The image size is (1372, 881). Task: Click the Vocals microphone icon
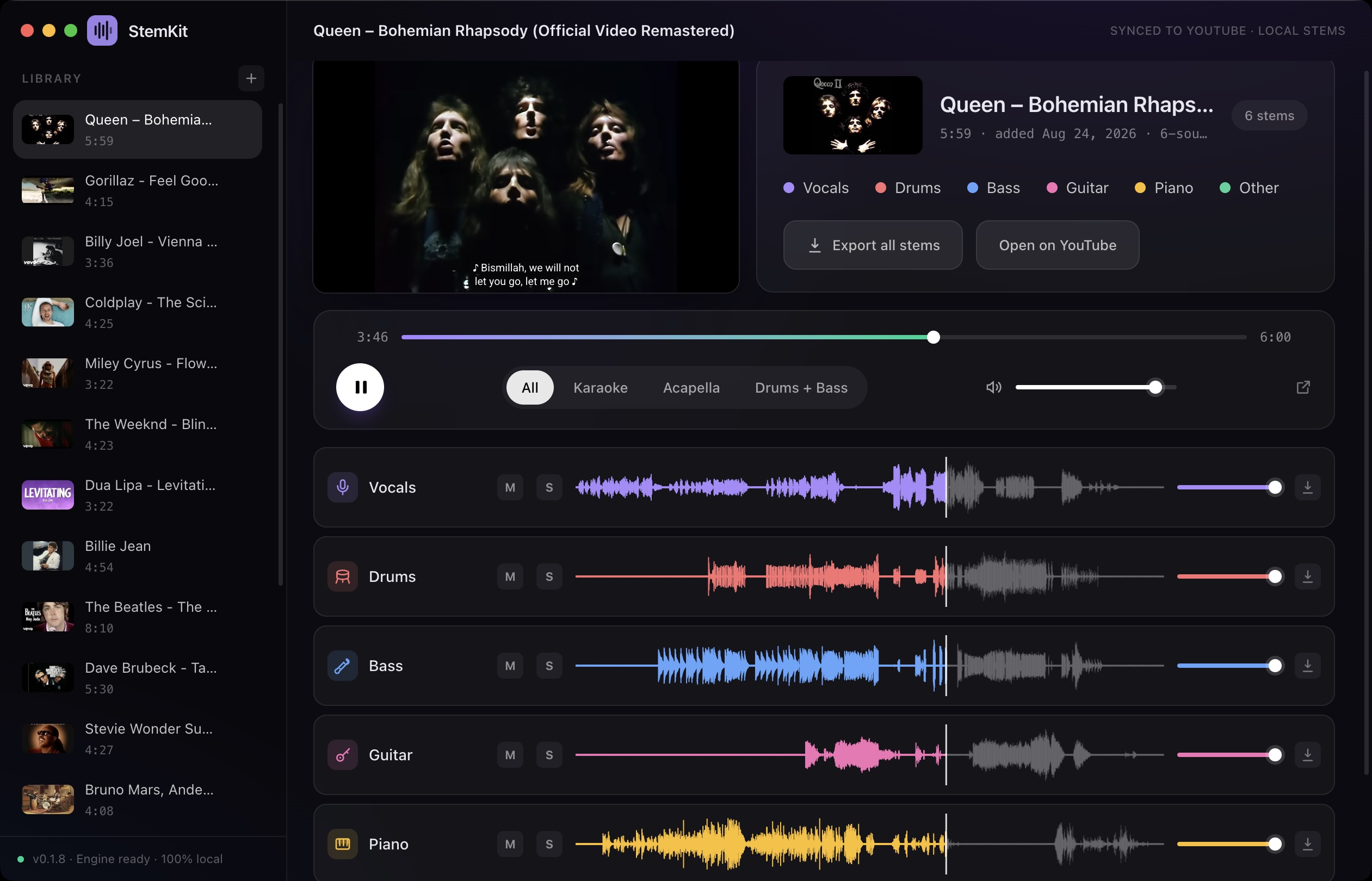pyautogui.click(x=342, y=487)
